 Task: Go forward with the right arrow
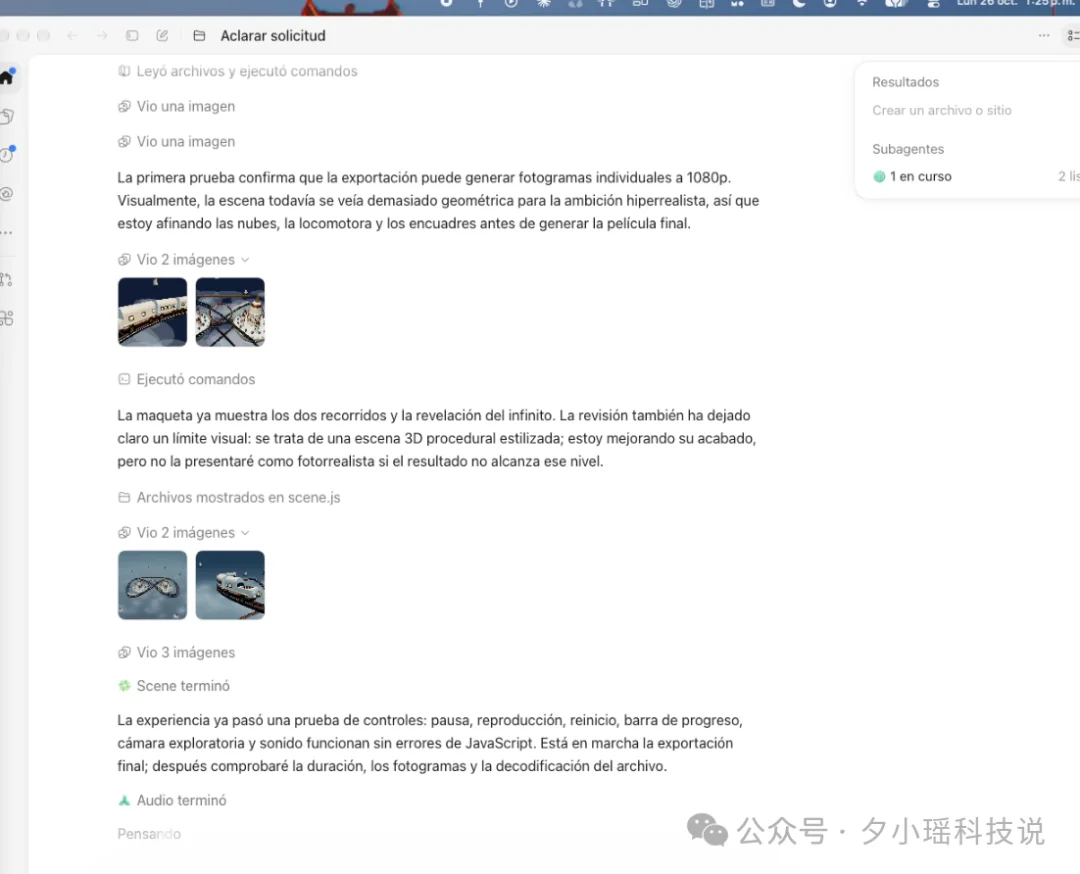(102, 36)
